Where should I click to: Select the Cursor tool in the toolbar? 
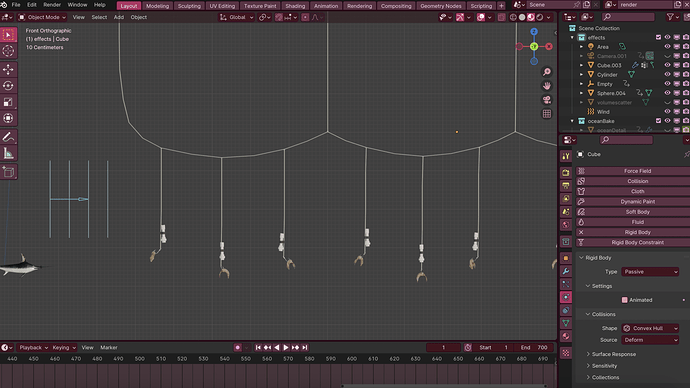[8, 51]
